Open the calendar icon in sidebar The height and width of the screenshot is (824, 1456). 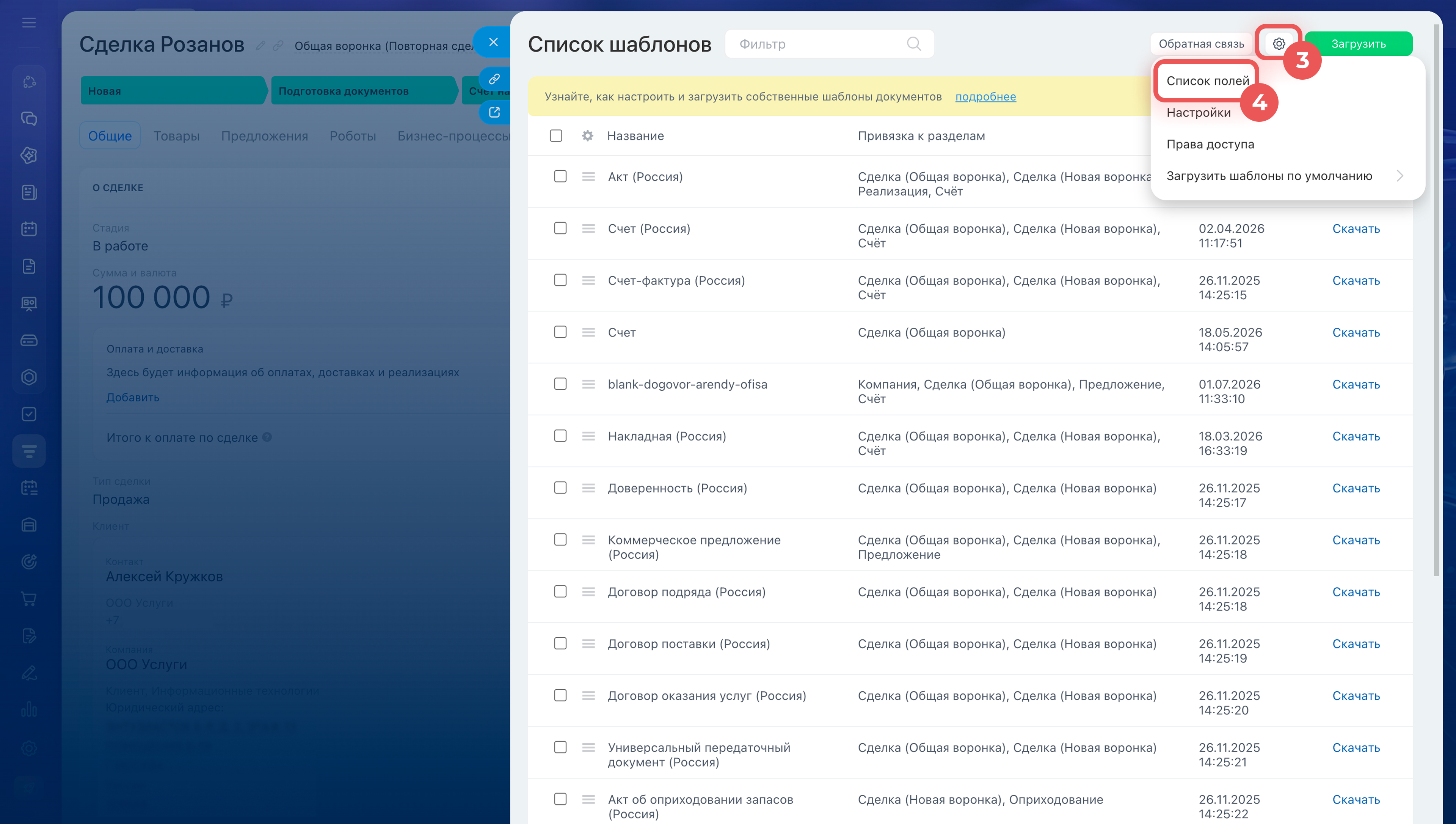[x=29, y=229]
